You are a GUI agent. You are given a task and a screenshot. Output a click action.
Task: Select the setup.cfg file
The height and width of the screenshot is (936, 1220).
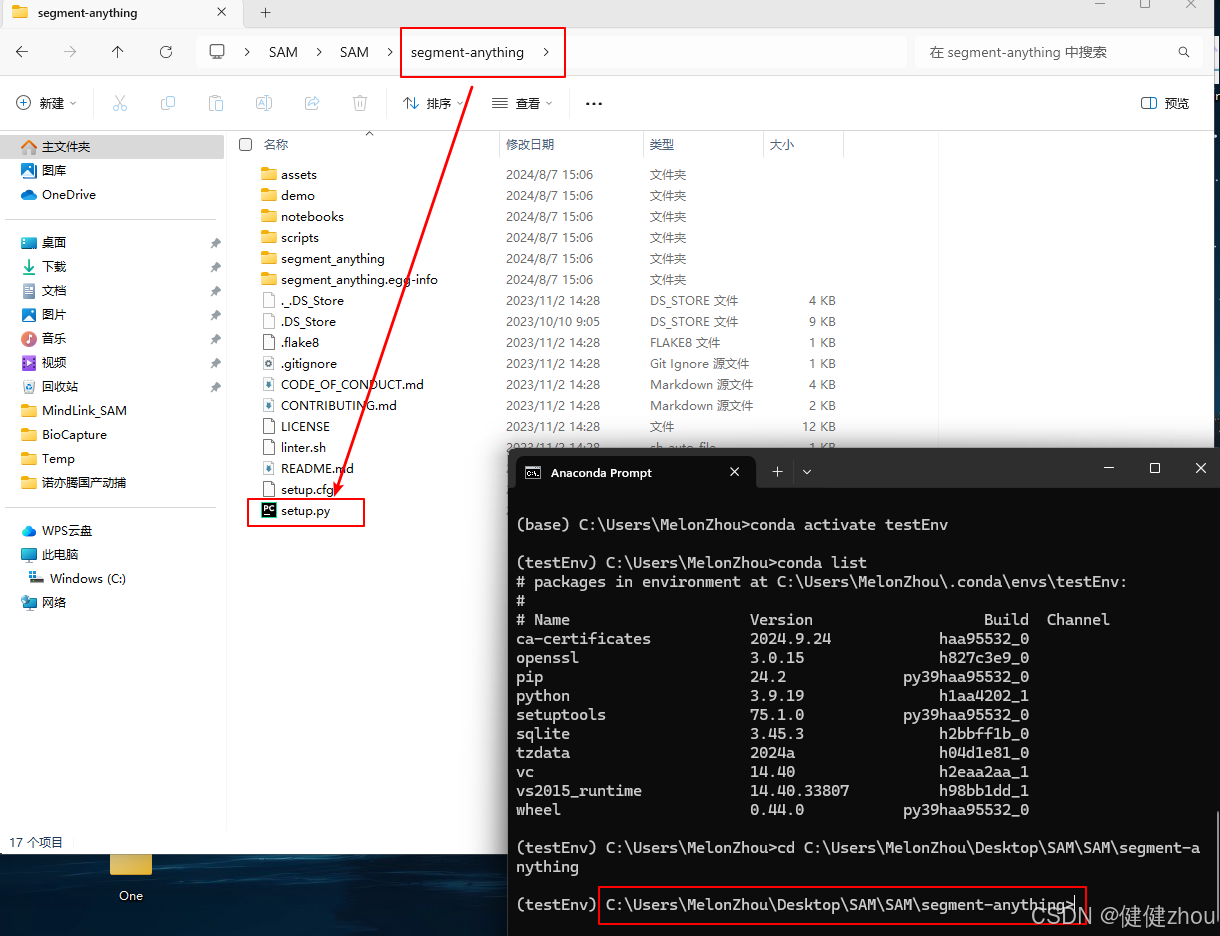click(297, 489)
